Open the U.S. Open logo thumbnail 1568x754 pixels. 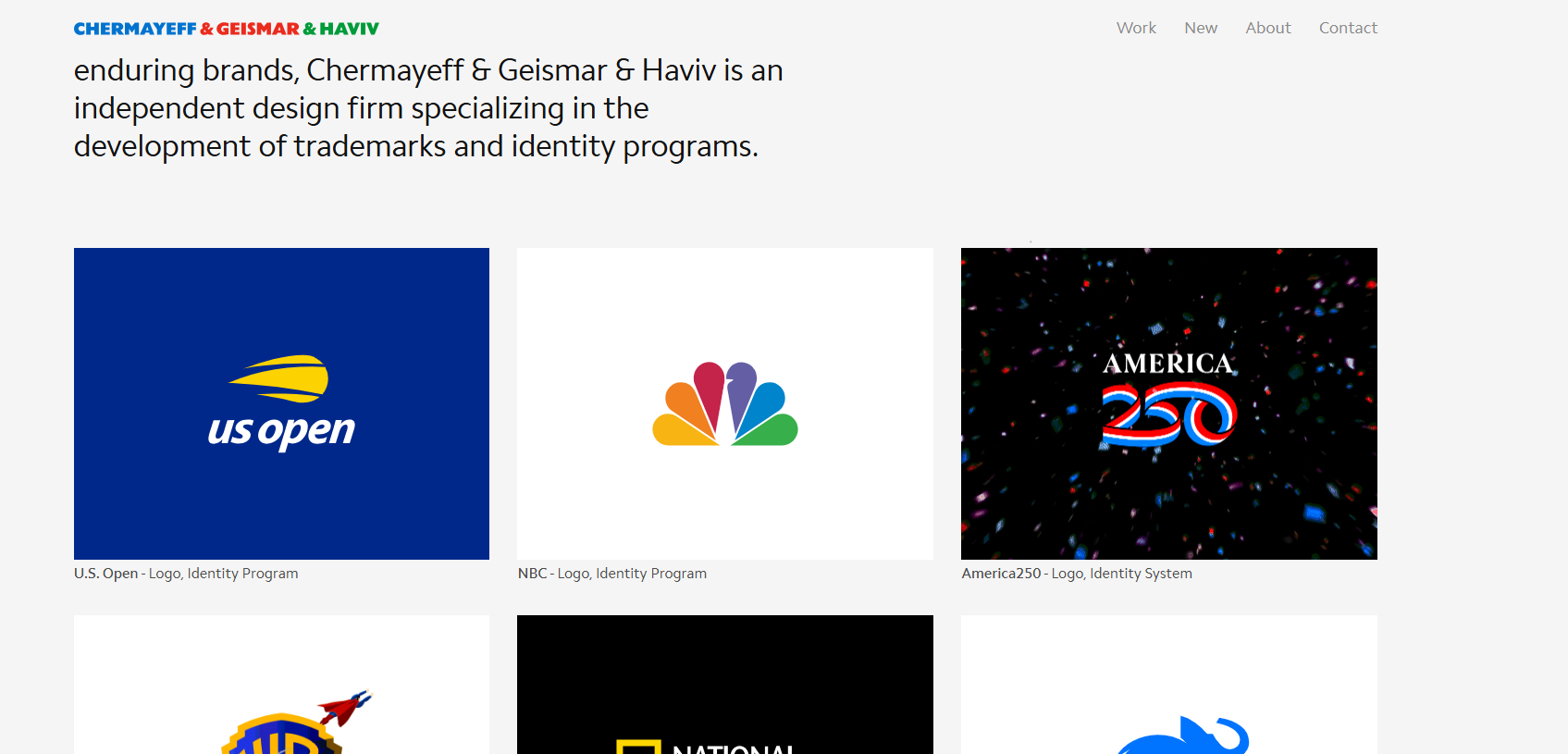[281, 403]
